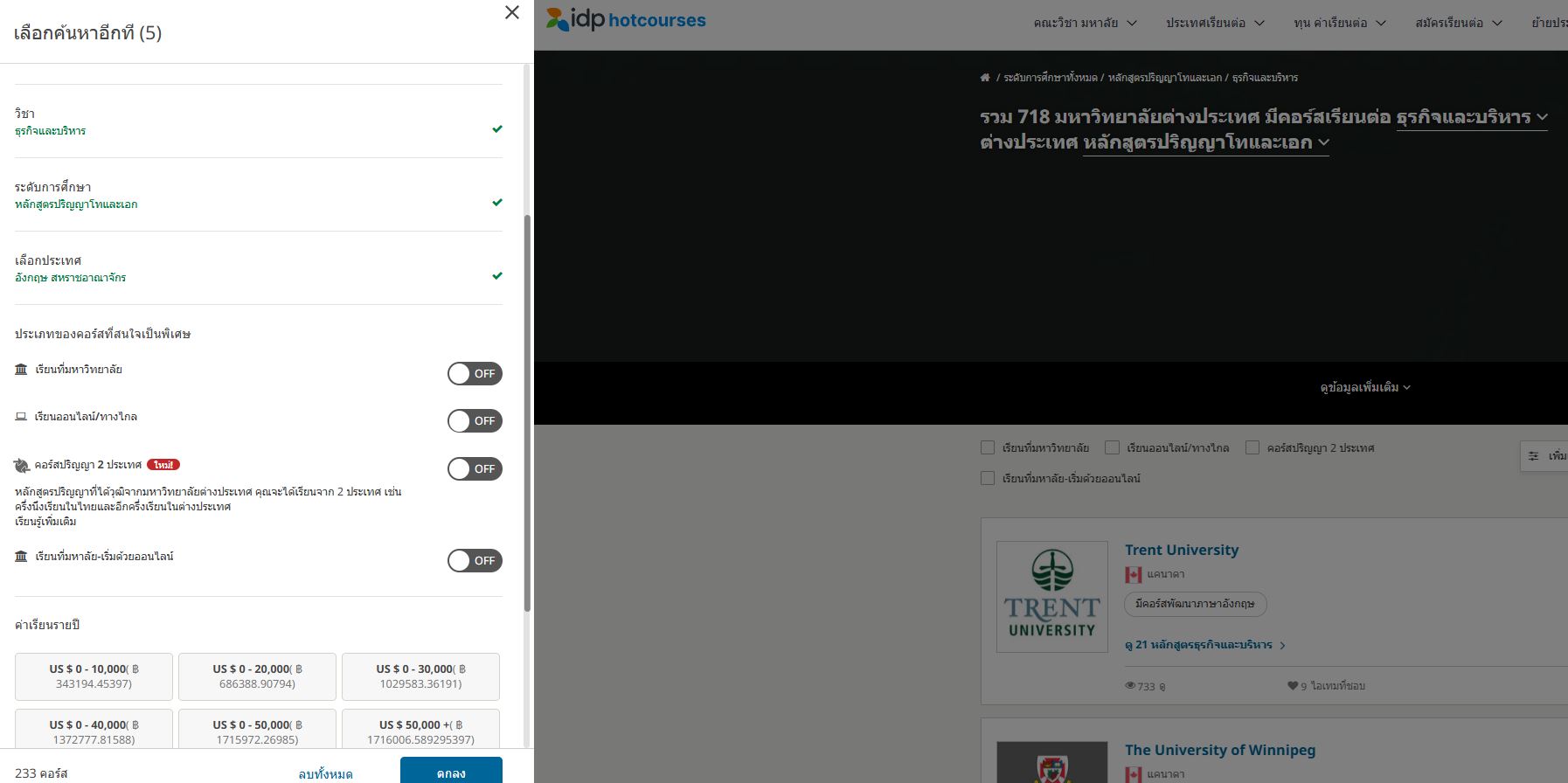Toggle the เรียนที่มหาลัย-เริ่มด้วยออนไลน์ switch
The width and height of the screenshot is (1568, 783).
(x=475, y=561)
